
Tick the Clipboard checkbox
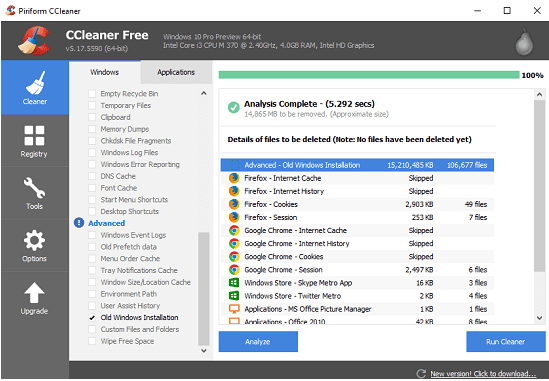pos(92,117)
